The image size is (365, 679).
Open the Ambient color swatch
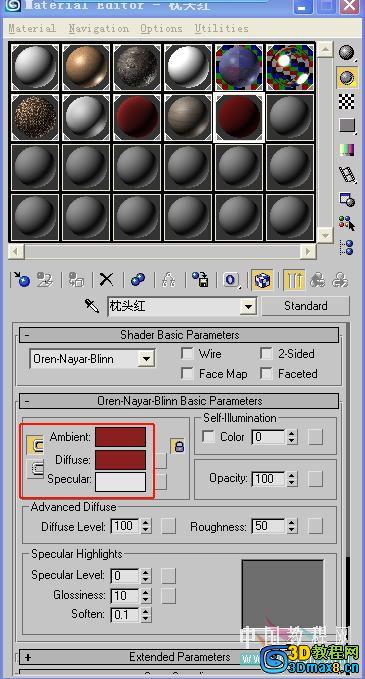point(120,437)
